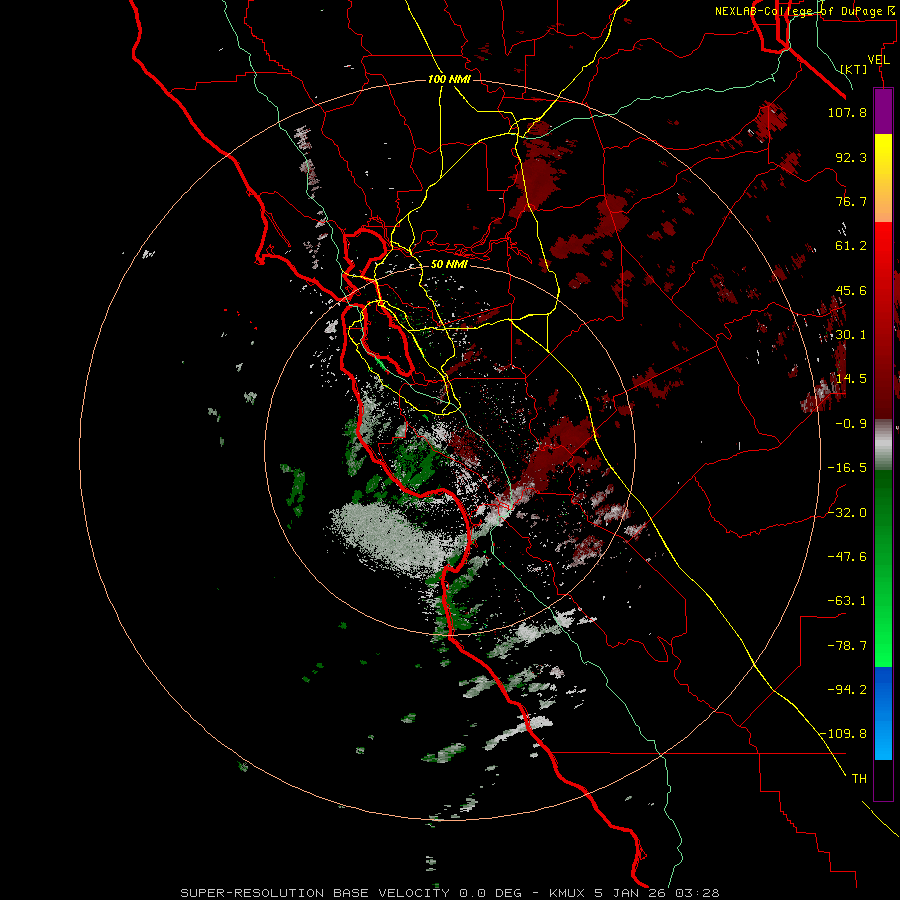
Task: Click the 45.6 legend value
Action: (851, 290)
